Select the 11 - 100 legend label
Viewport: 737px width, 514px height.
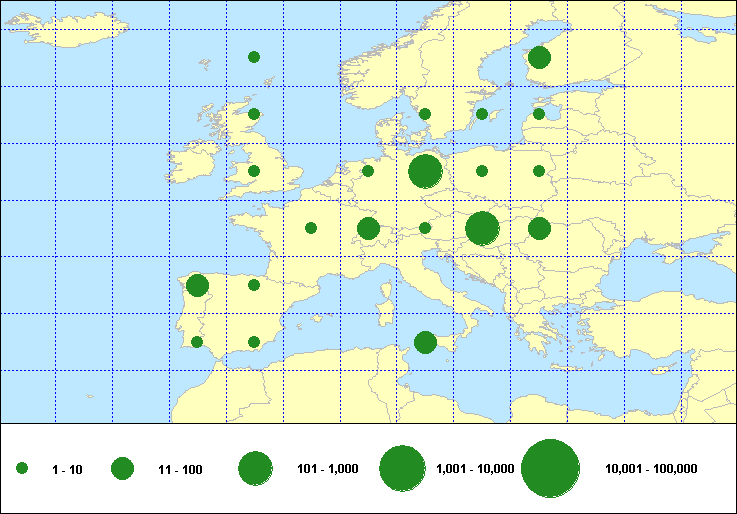[180, 469]
